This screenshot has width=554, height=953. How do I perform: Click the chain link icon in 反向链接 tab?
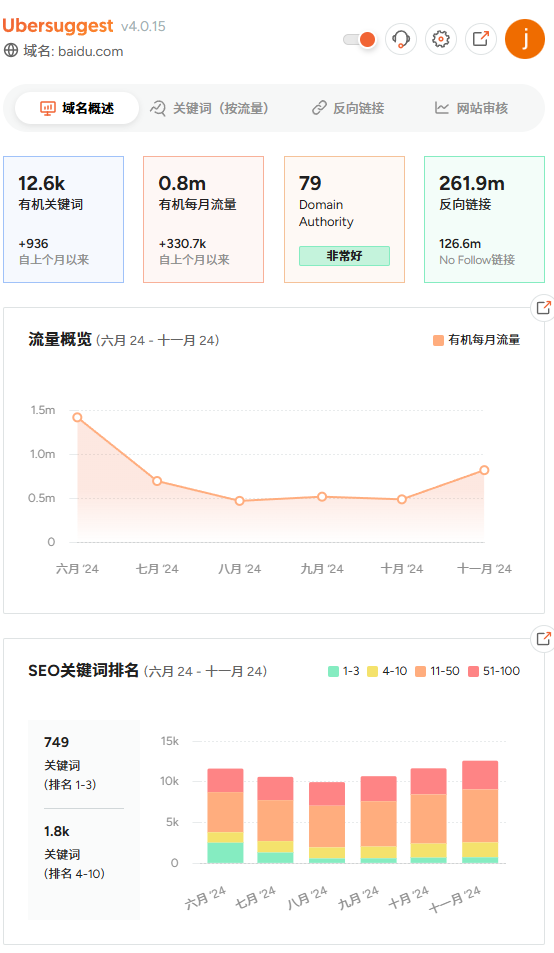tap(320, 108)
